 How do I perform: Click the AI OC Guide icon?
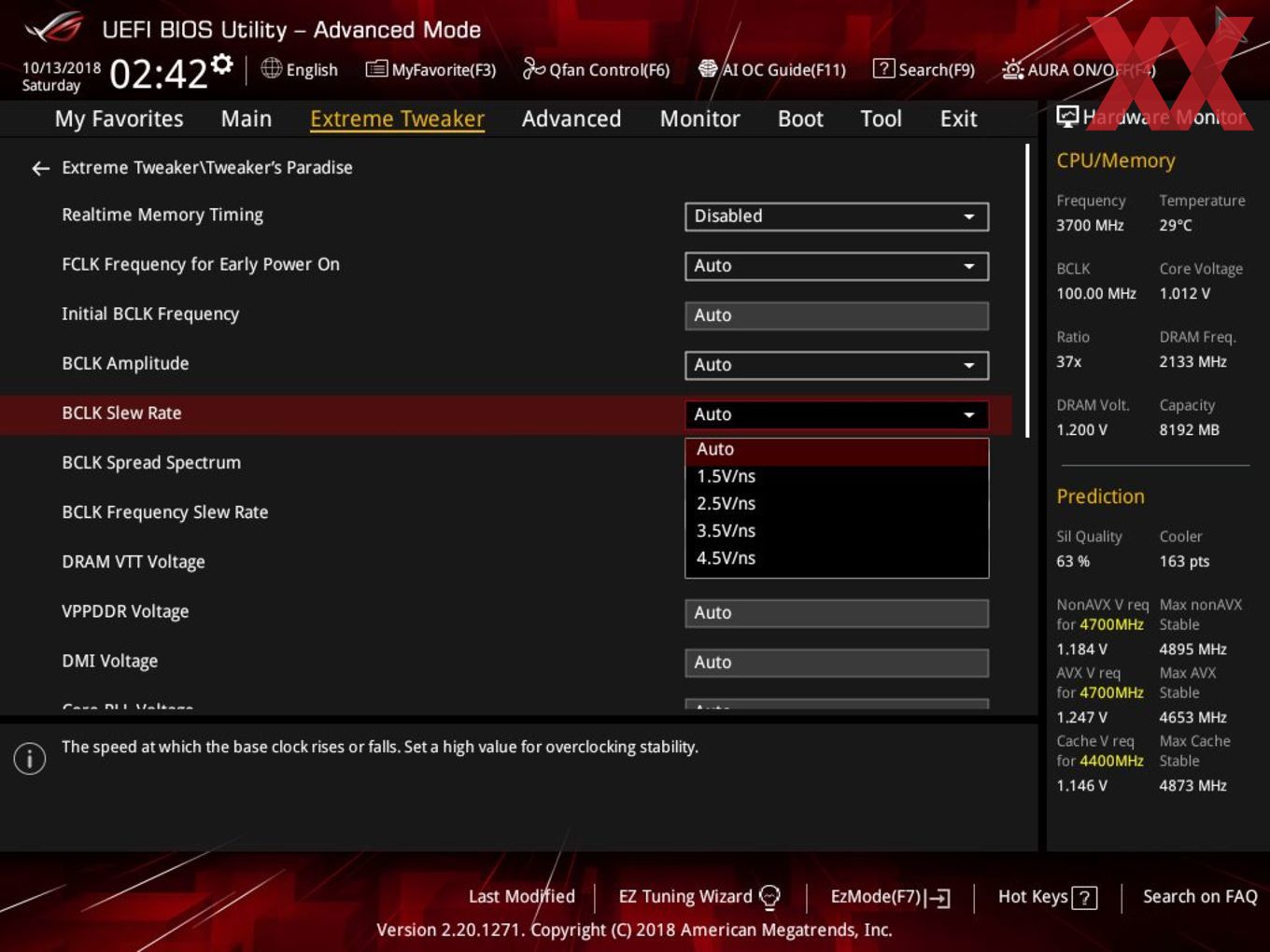708,69
